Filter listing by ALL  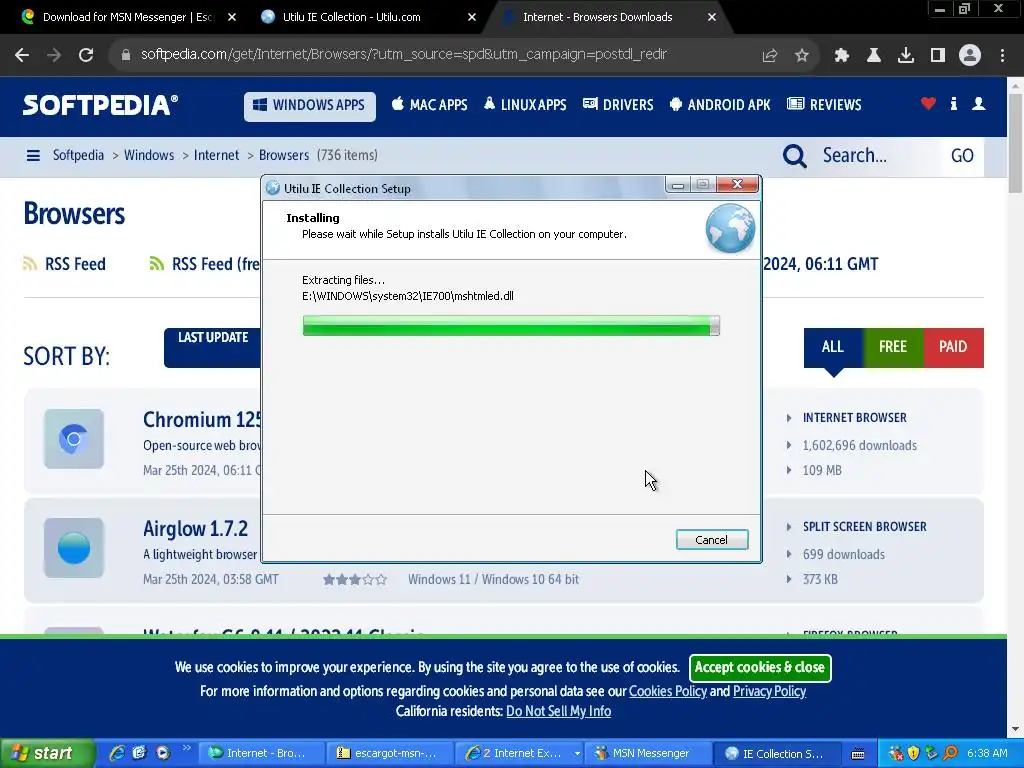[x=833, y=347]
